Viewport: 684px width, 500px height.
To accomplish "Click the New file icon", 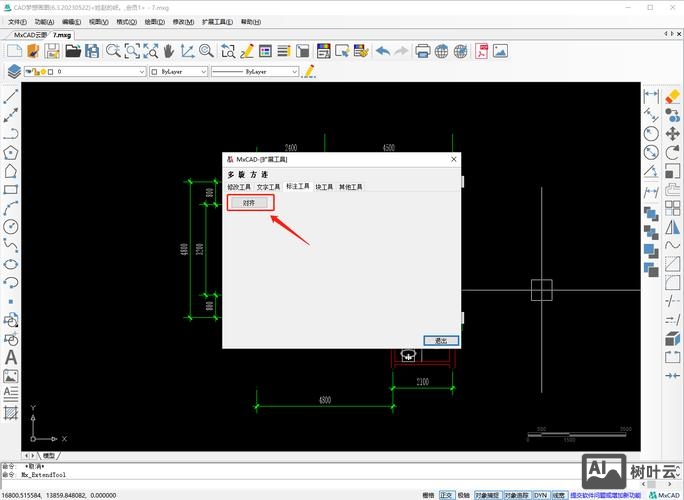I will click(14, 51).
